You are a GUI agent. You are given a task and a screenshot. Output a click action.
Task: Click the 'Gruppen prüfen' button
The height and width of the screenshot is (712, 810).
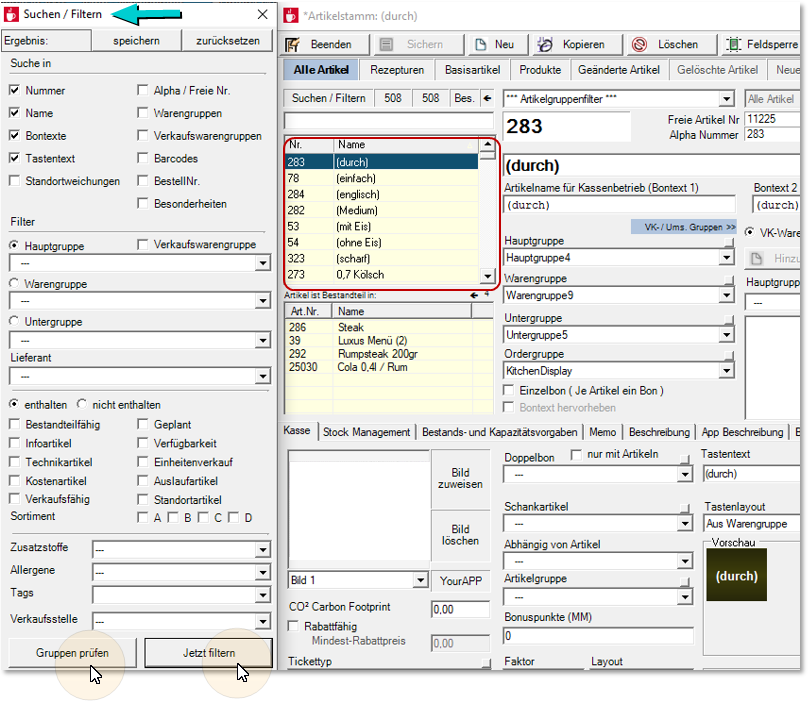click(72, 653)
